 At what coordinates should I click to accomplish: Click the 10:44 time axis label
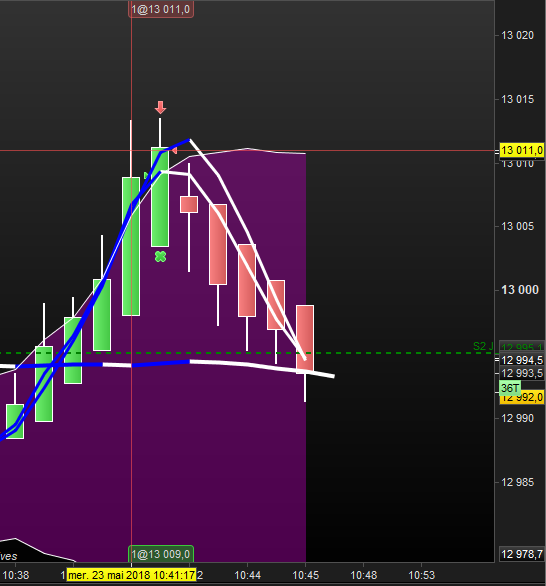click(x=247, y=575)
